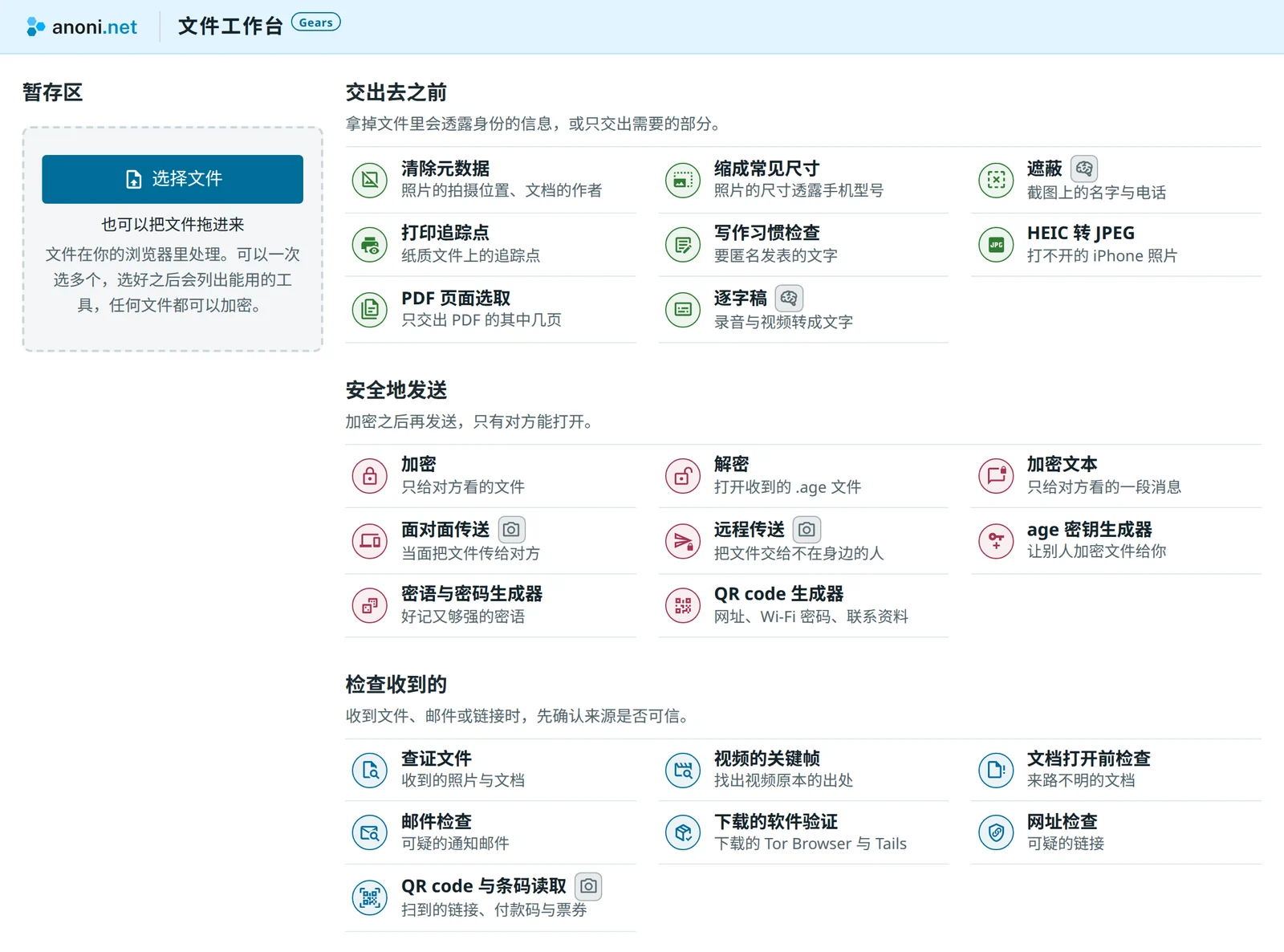
Task: Click the 写作习惯检查 icon
Action: 683,245
